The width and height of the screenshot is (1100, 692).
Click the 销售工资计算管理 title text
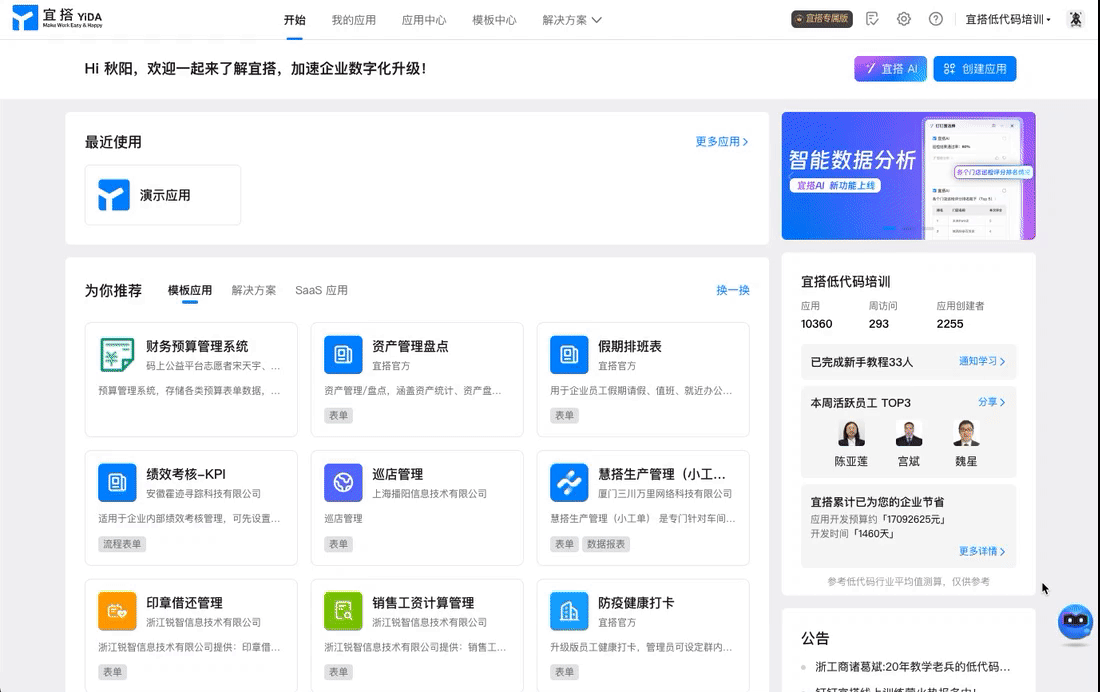click(x=423, y=603)
